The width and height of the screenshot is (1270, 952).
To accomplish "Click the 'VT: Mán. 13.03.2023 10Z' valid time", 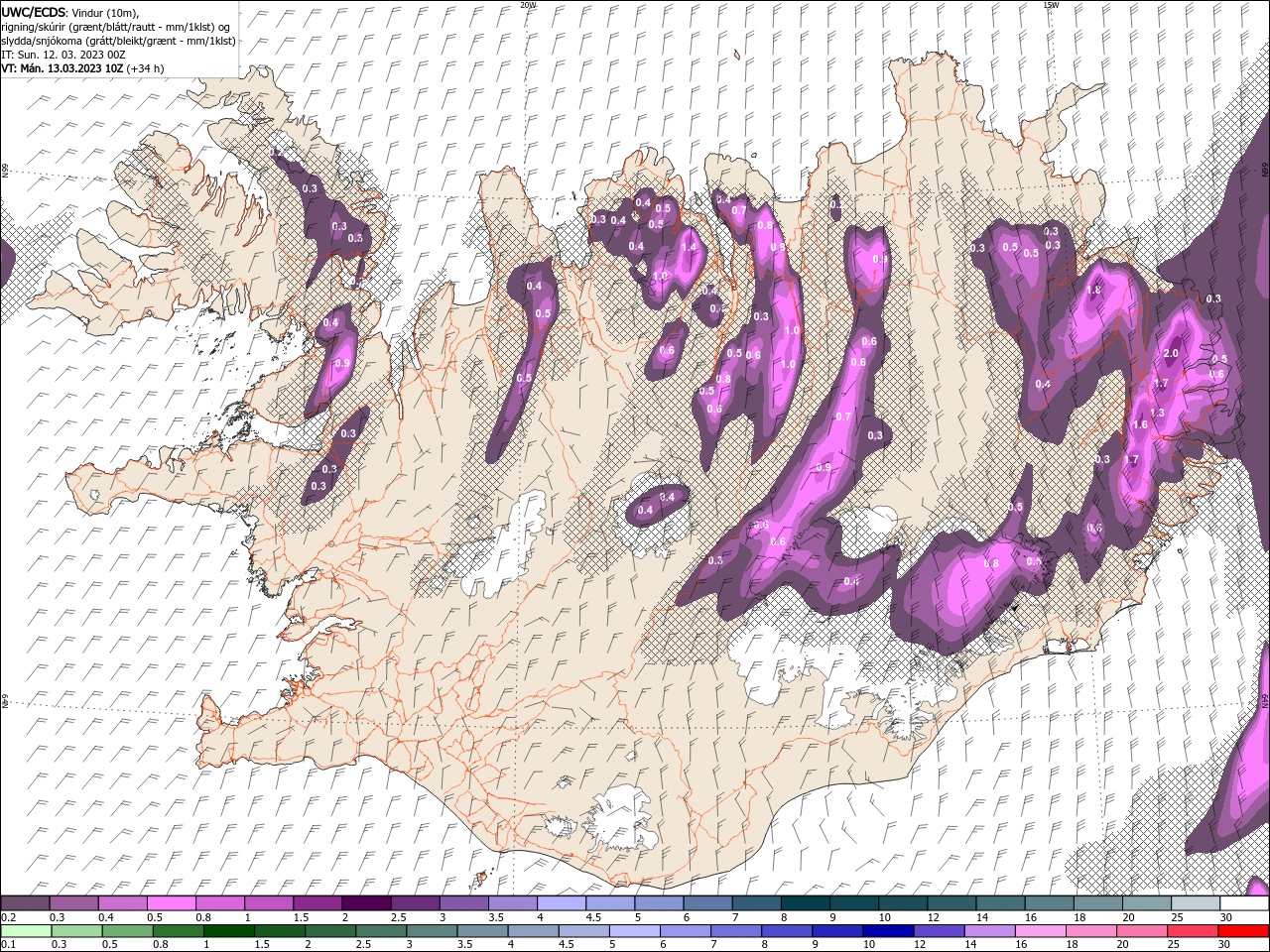I will click(63, 68).
